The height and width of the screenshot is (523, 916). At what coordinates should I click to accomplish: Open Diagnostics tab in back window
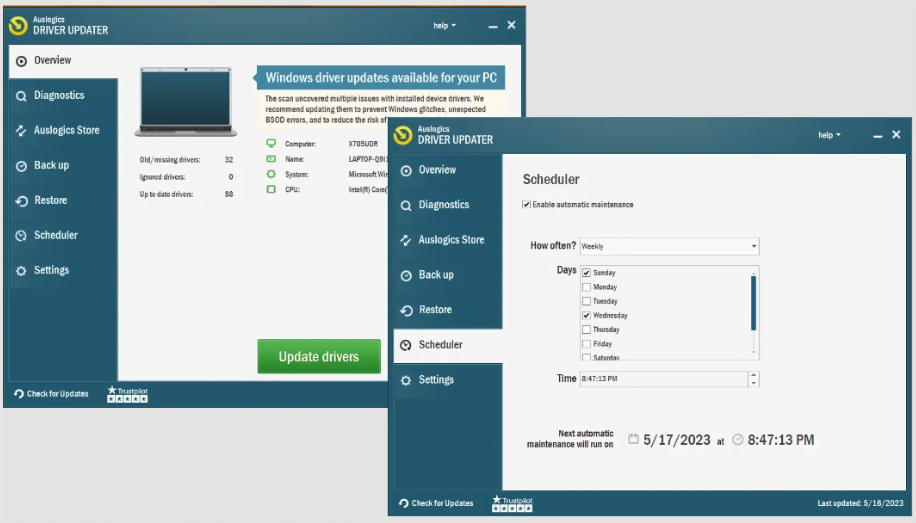coord(63,96)
